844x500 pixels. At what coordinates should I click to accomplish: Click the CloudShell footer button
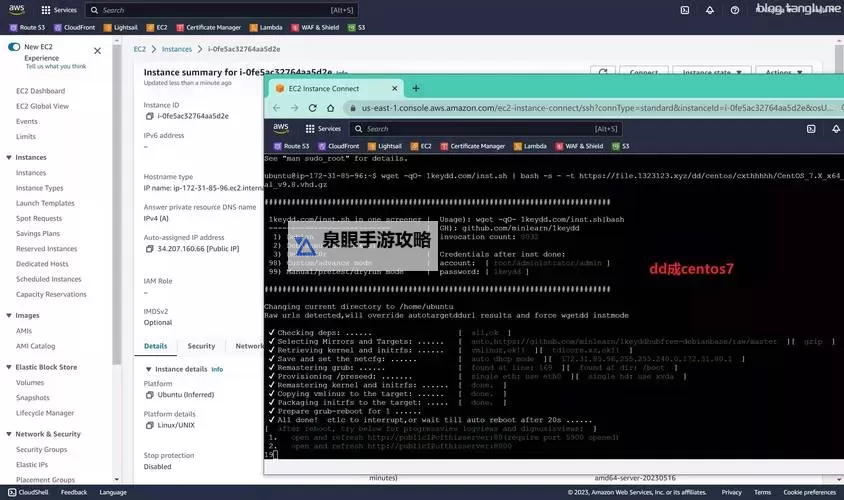pos(28,492)
